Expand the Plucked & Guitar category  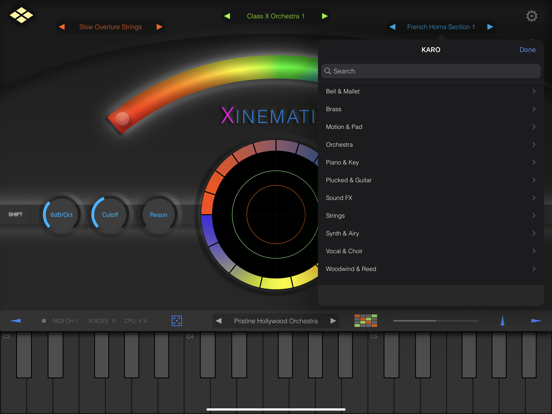(431, 180)
